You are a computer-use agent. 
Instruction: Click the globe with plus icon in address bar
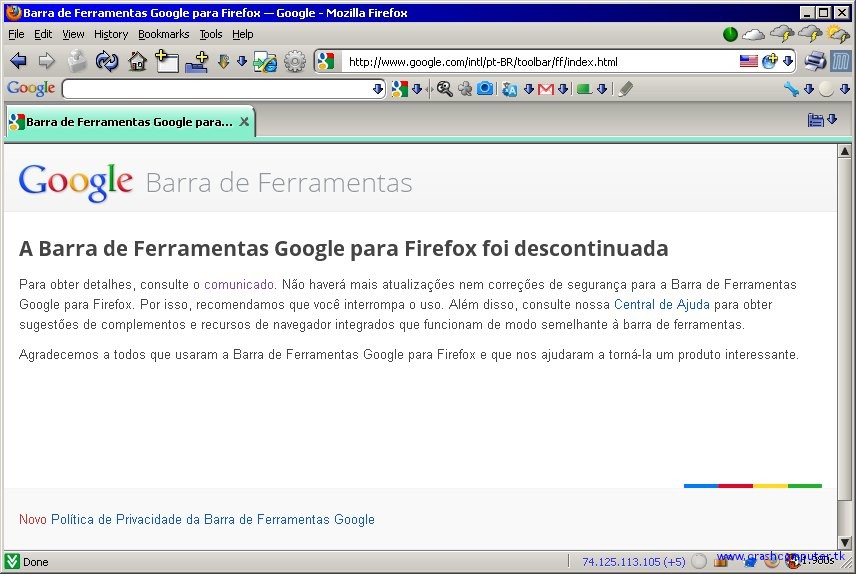(x=770, y=61)
